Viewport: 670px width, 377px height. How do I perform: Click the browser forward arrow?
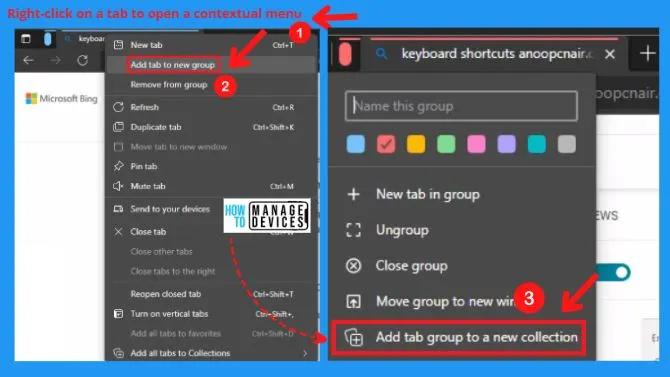(56, 60)
